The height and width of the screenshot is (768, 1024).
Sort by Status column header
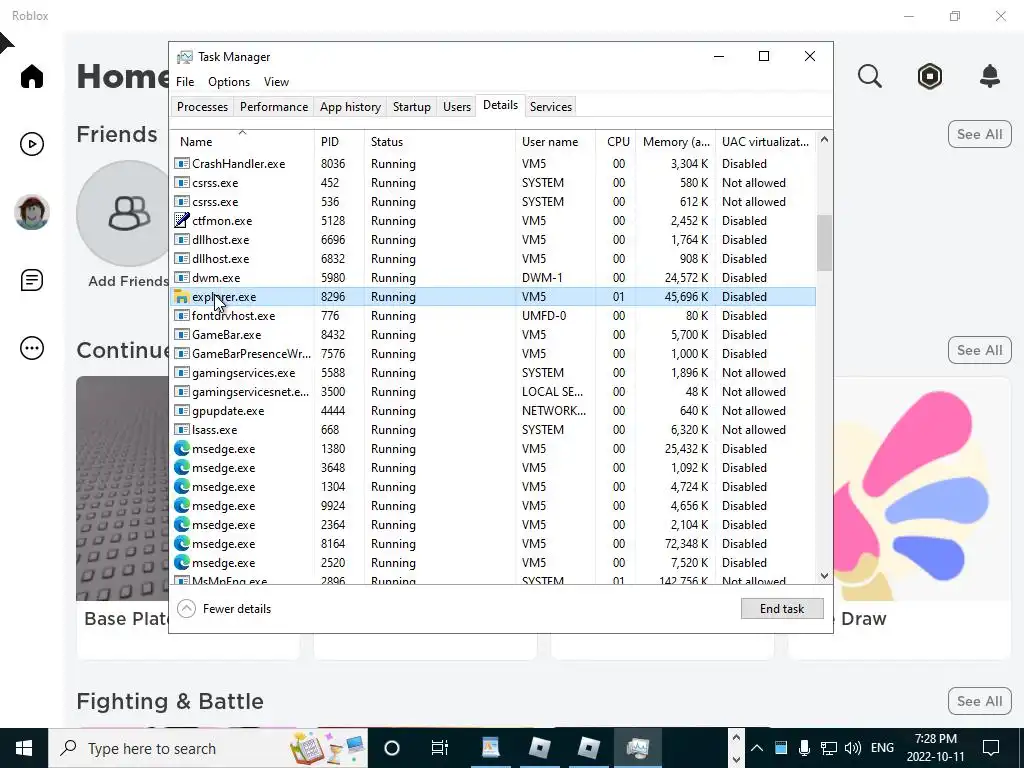440,142
